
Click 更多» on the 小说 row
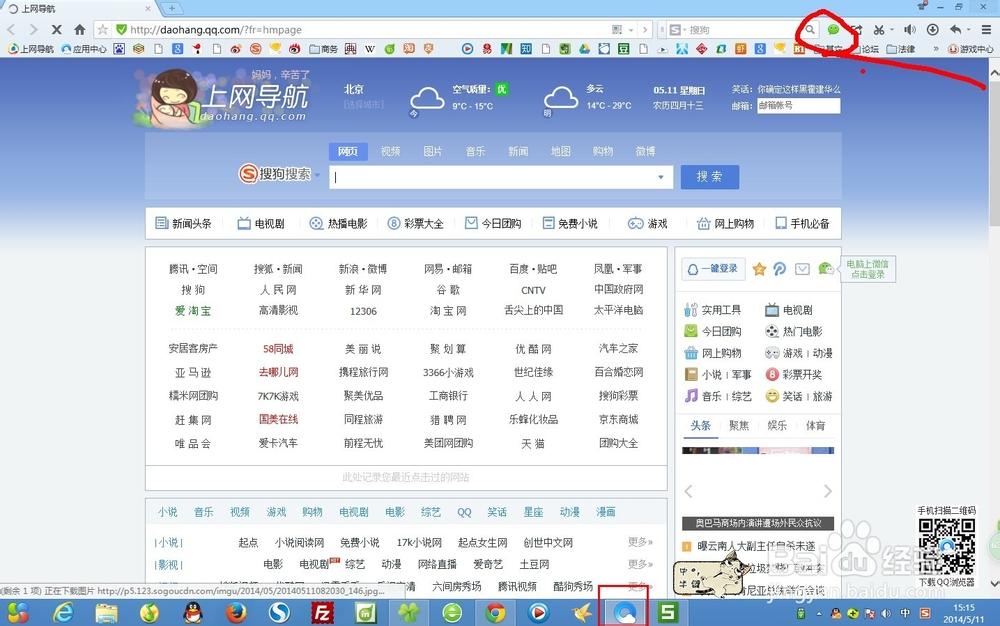pos(640,542)
